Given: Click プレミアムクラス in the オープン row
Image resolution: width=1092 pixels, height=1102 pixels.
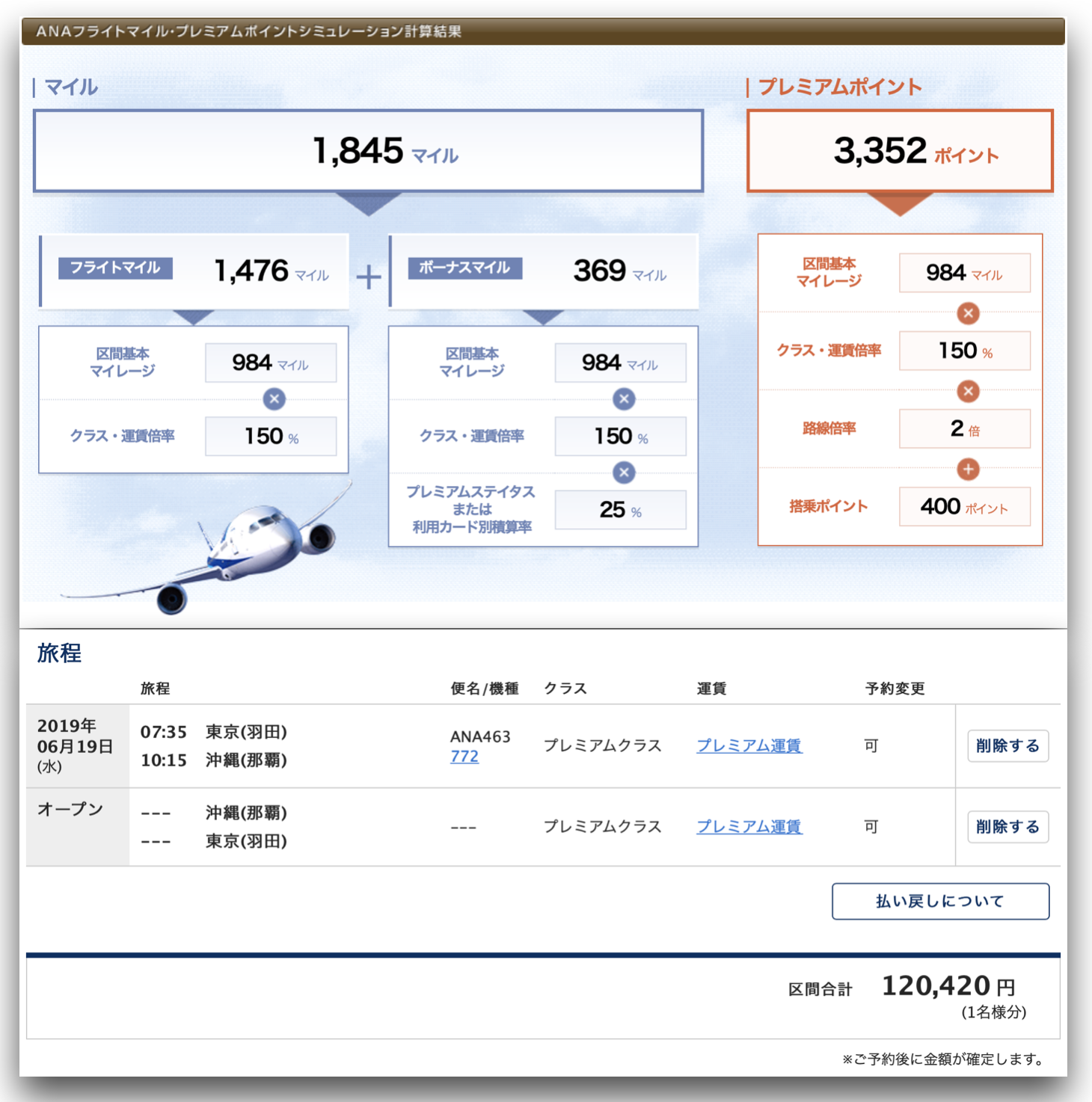Looking at the screenshot, I should tap(602, 826).
